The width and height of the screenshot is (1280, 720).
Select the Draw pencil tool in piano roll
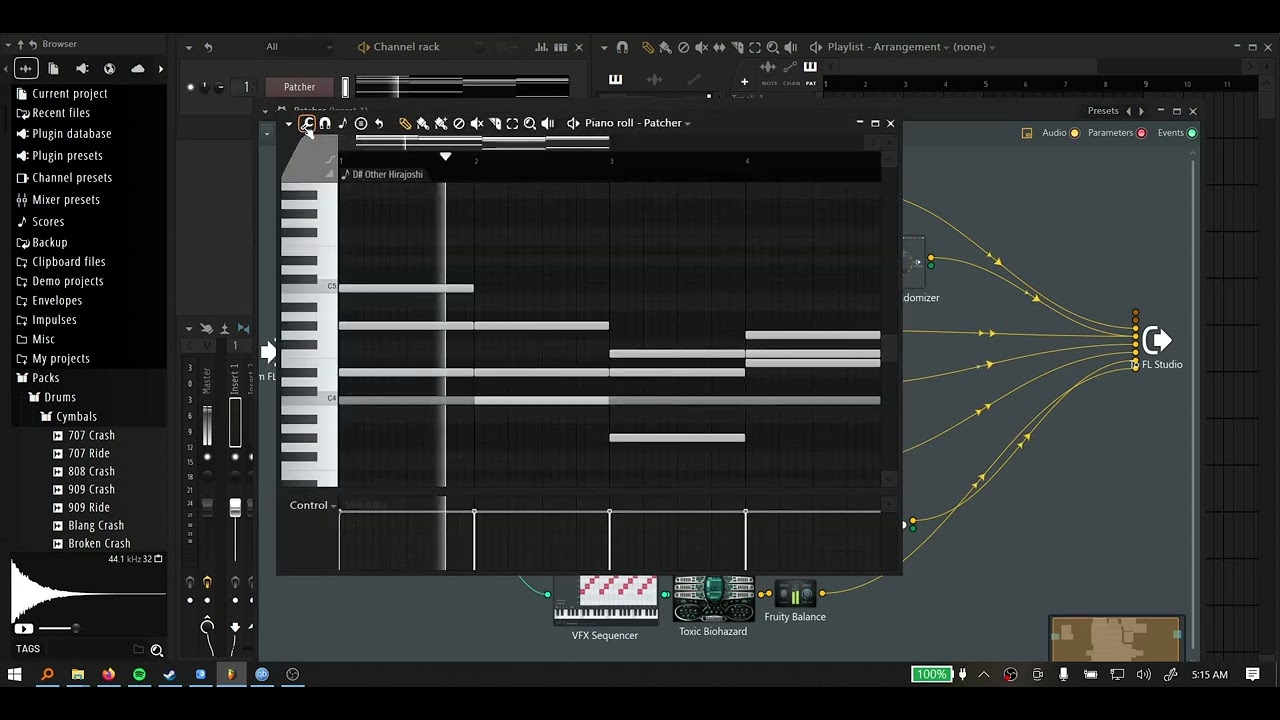pos(405,123)
